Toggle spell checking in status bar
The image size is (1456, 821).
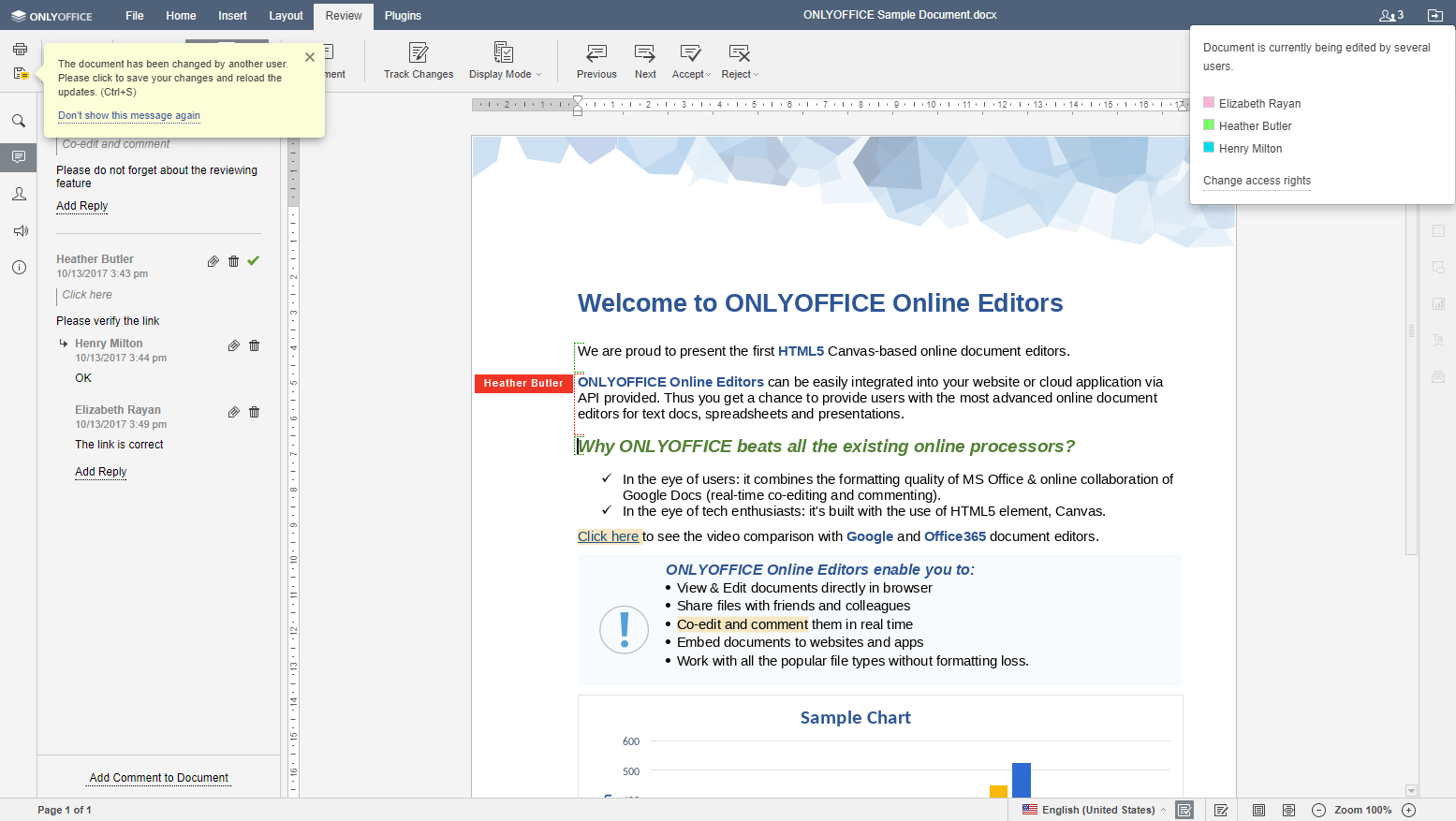click(x=1184, y=810)
